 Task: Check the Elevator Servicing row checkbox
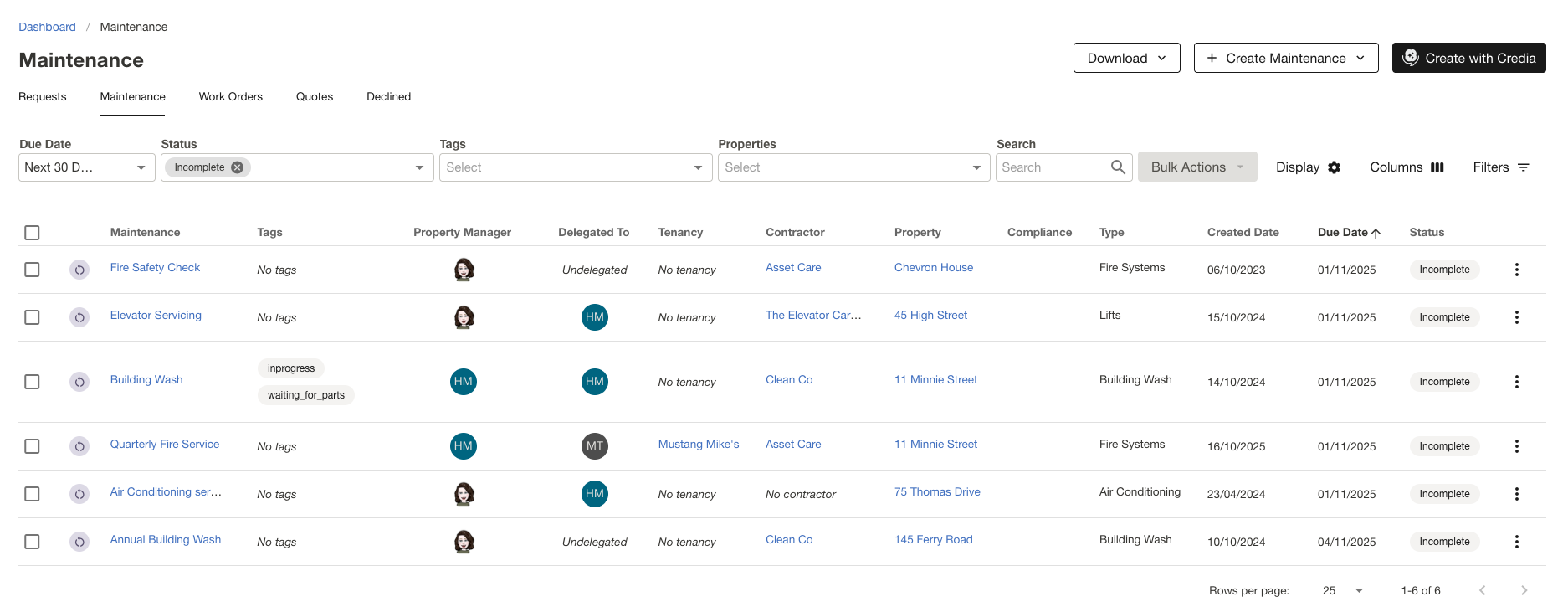pos(32,317)
